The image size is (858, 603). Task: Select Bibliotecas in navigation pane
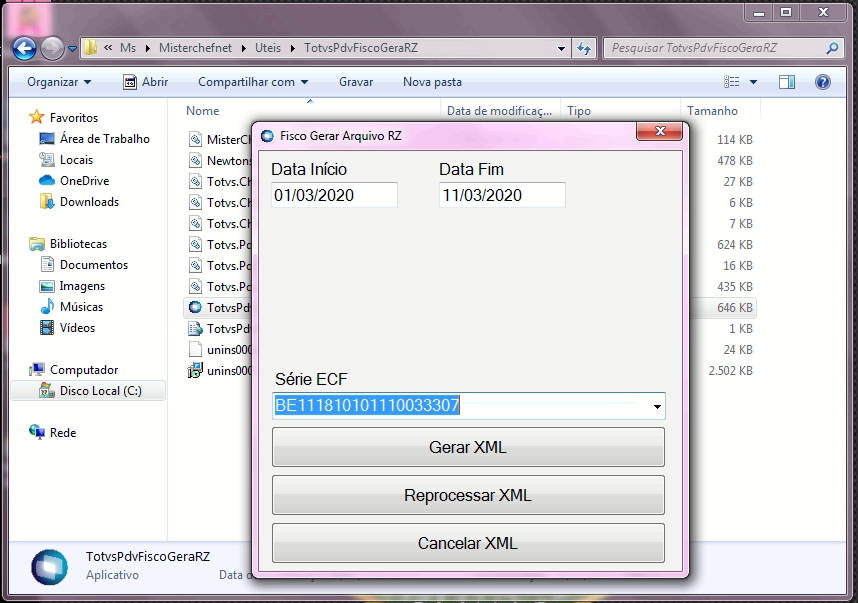point(78,244)
